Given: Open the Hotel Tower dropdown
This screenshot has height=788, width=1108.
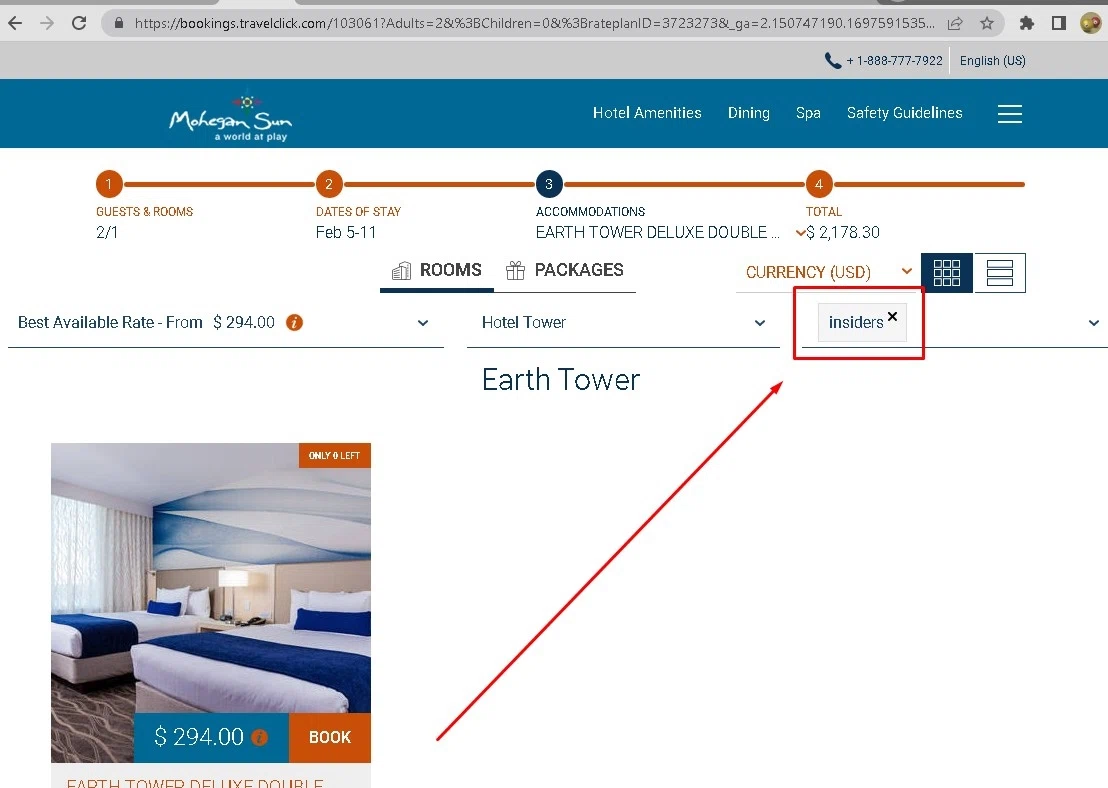Looking at the screenshot, I should click(623, 323).
